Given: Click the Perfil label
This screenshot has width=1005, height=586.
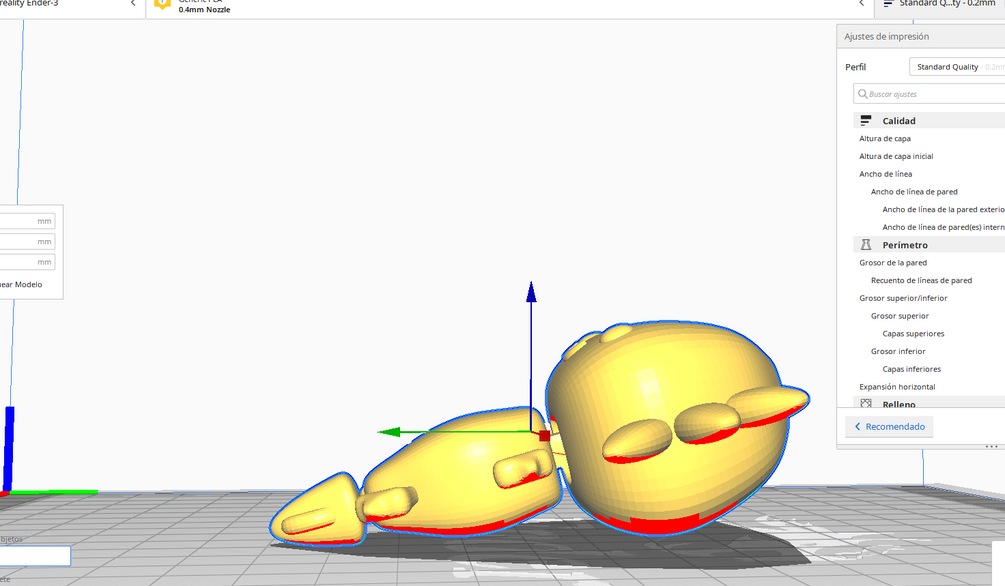Looking at the screenshot, I should pyautogui.click(x=855, y=67).
